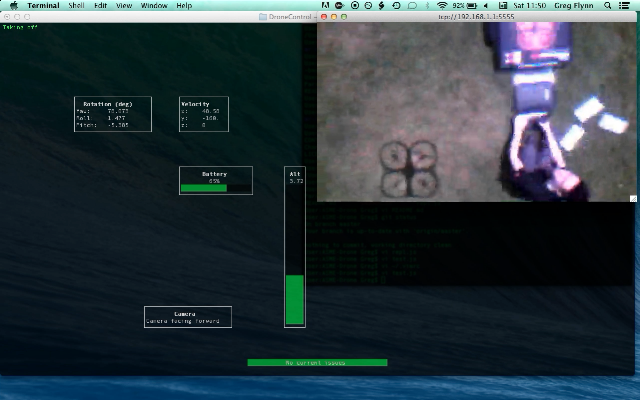
Task: Click the 'Camera facing forward' text
Action: (183, 321)
